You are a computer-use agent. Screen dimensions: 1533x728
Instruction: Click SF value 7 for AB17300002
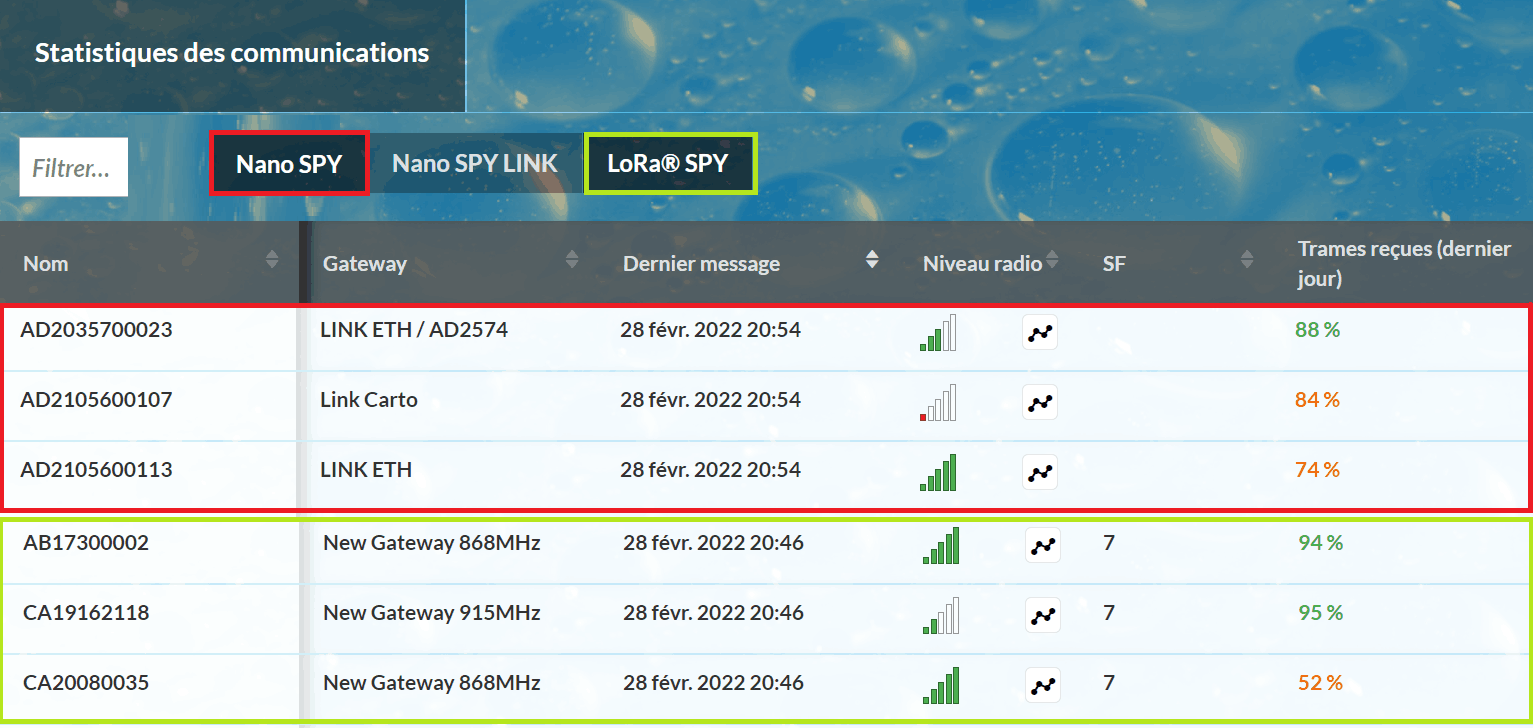pyautogui.click(x=1109, y=543)
